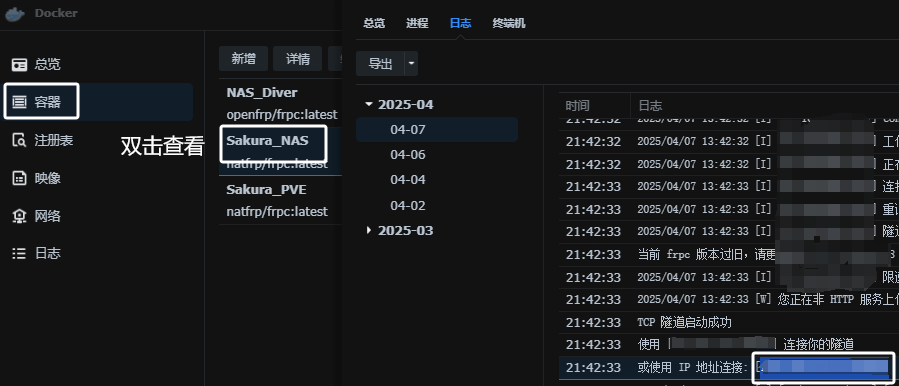The height and width of the screenshot is (386, 899).
Task: Click the log row 或使用 IP 地址连接
Action: click(x=729, y=368)
